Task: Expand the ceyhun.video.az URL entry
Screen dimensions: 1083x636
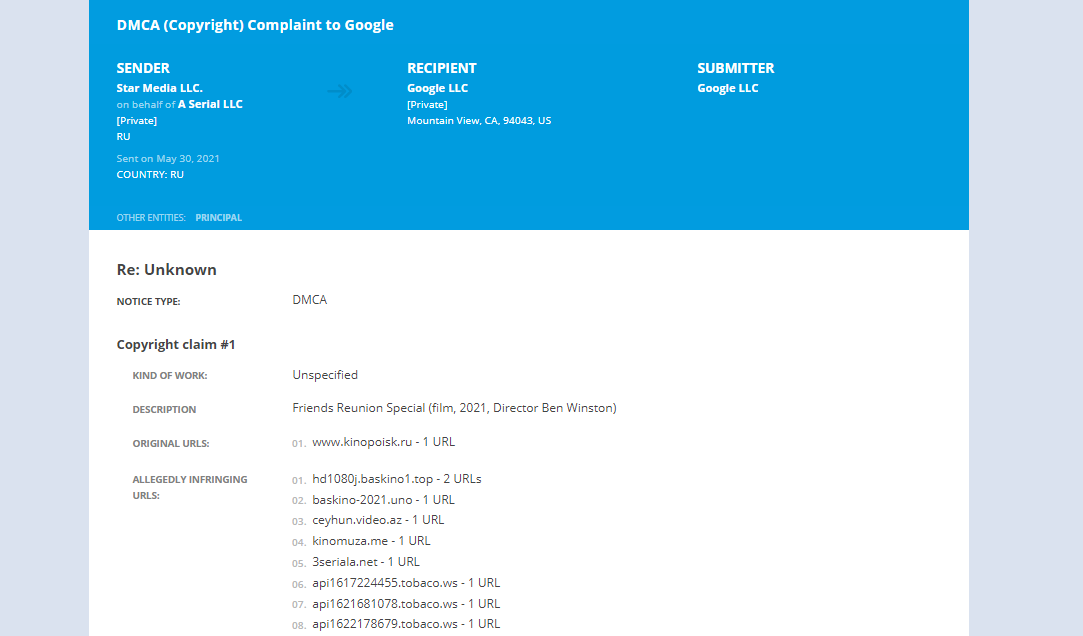Action: point(378,520)
